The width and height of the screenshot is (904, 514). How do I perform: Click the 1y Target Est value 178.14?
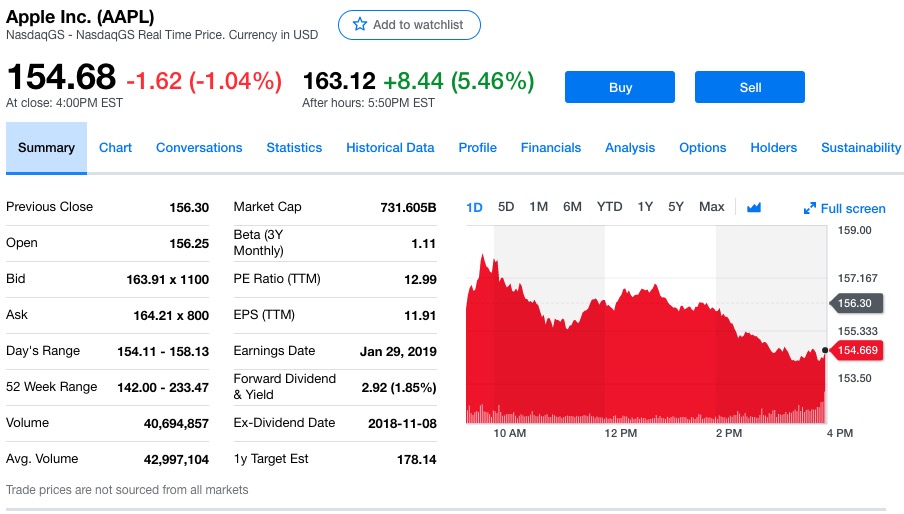click(416, 459)
